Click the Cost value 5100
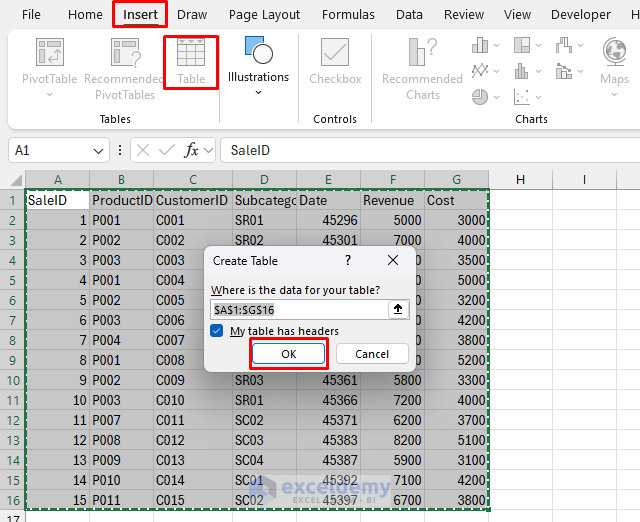This screenshot has width=640, height=522. (x=456, y=440)
